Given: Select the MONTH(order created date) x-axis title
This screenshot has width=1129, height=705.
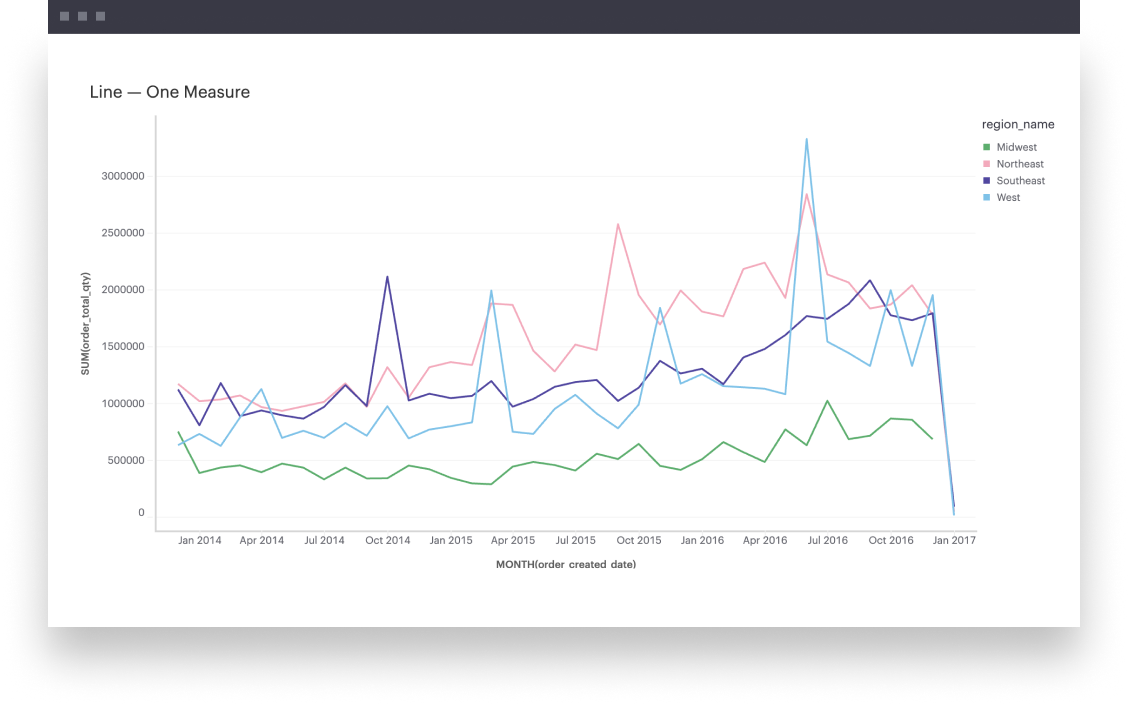Looking at the screenshot, I should tap(566, 565).
